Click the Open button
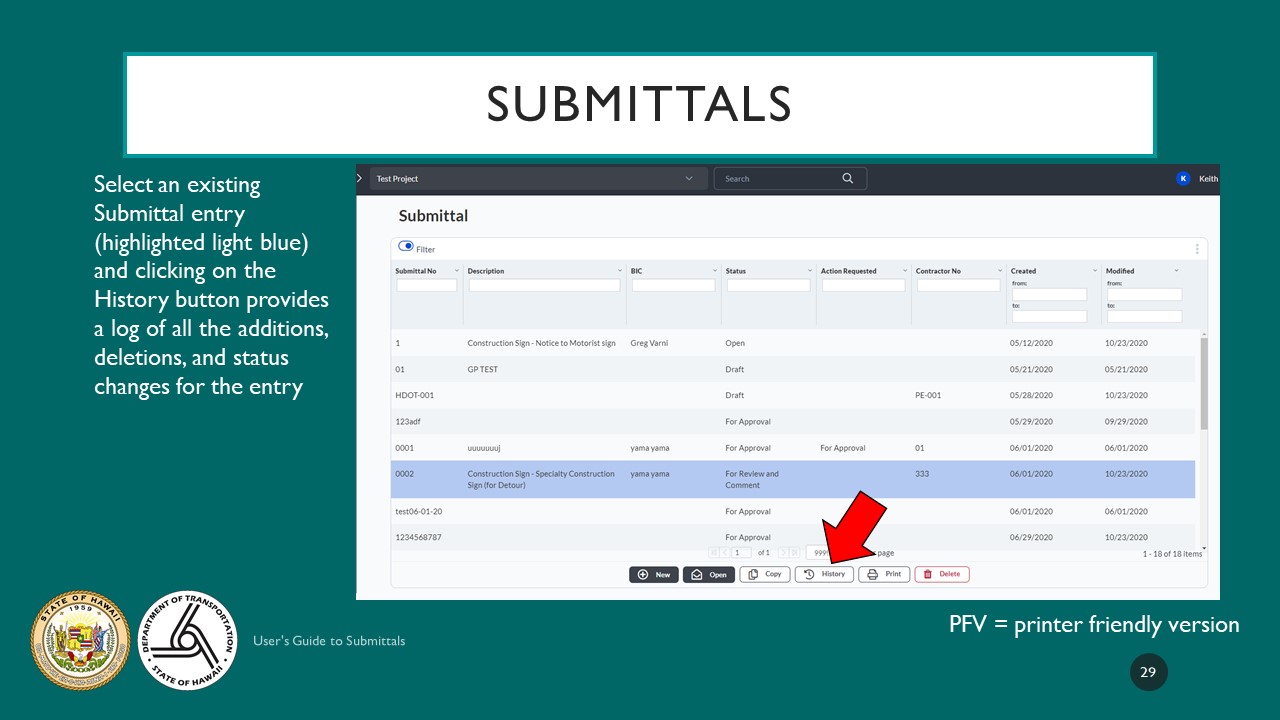1280x720 pixels. point(709,574)
